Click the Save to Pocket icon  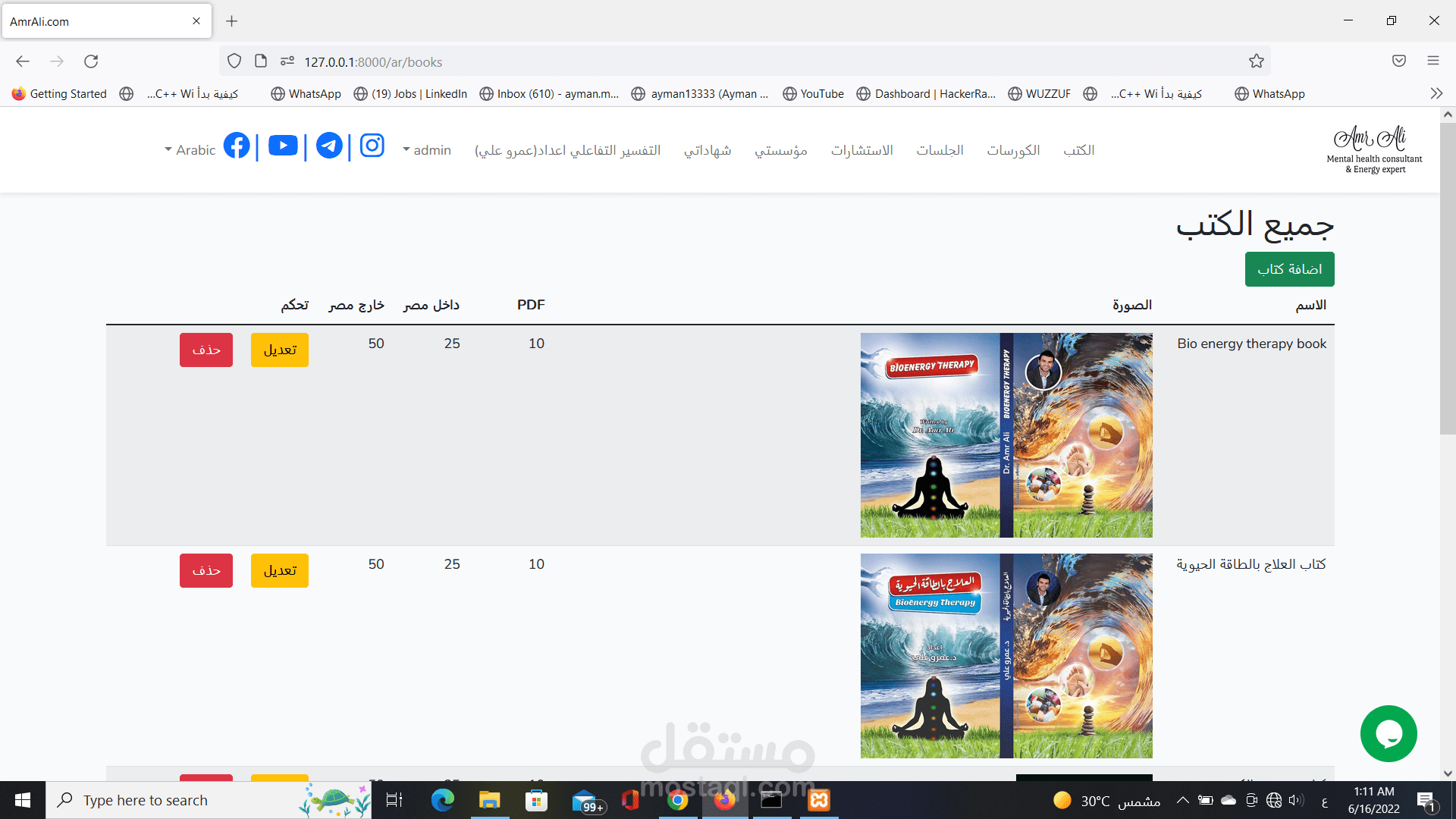[x=1399, y=61]
